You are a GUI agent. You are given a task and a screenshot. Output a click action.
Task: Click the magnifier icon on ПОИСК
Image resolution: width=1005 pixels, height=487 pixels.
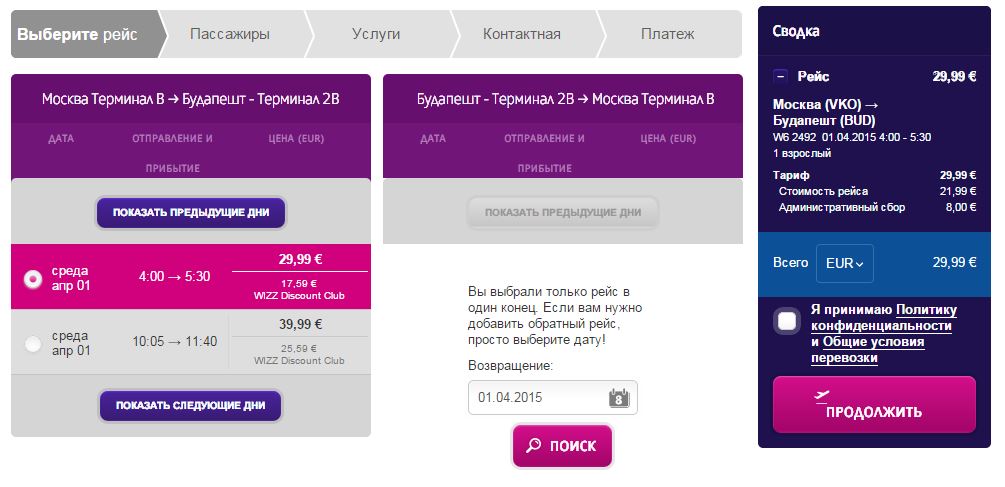coord(533,445)
